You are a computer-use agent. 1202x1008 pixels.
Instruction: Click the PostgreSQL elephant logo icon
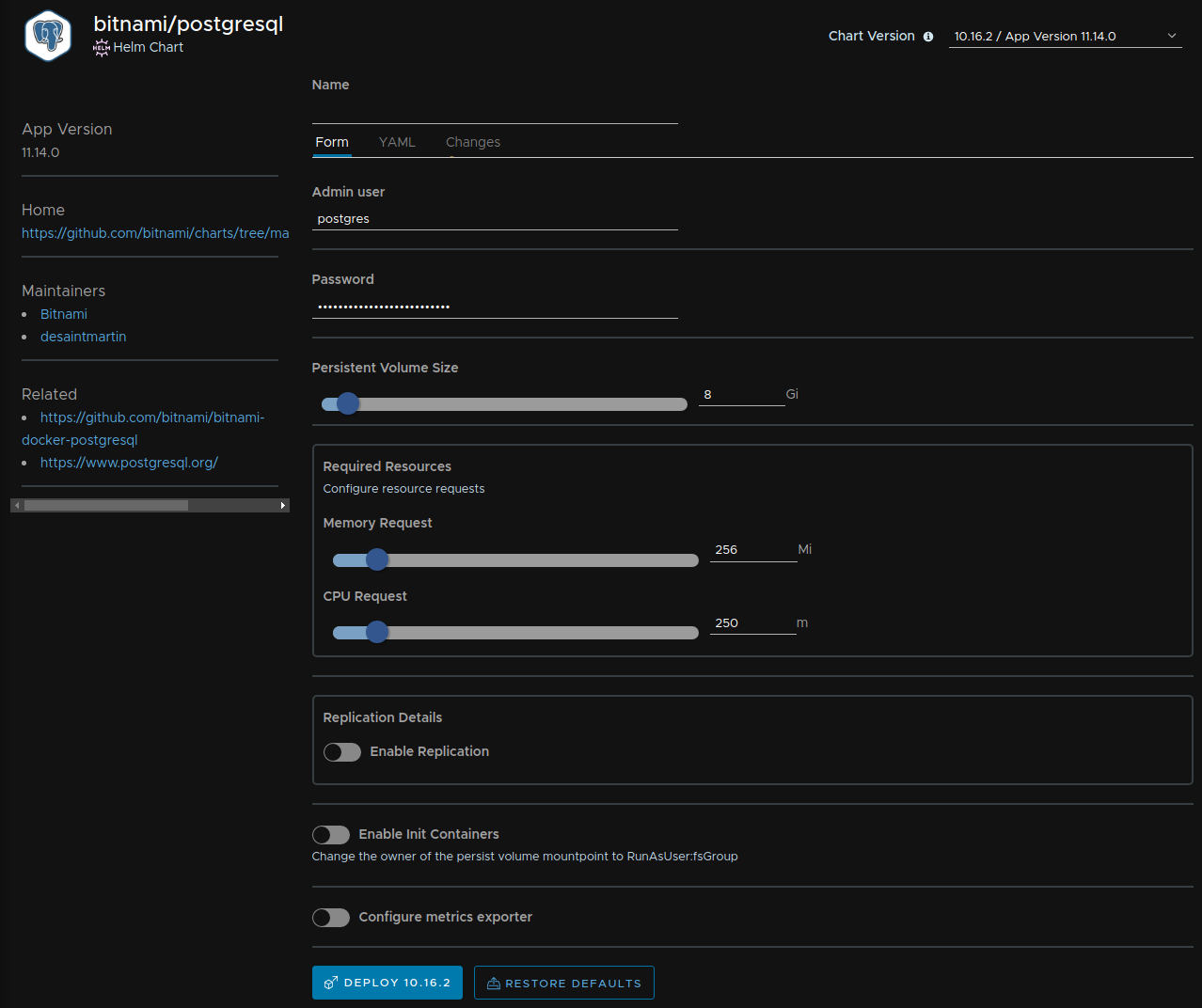click(x=48, y=36)
